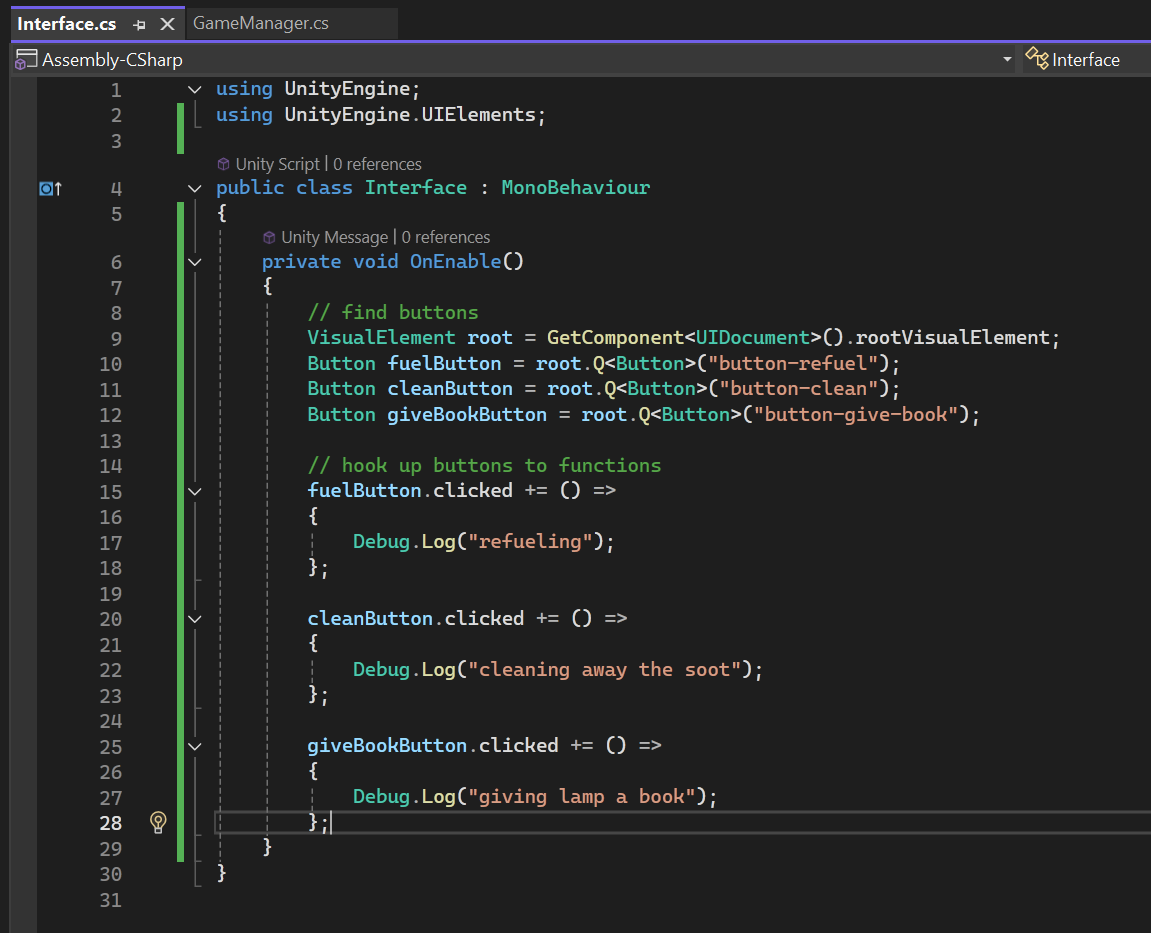Collapse the using directives block at line 1
The height and width of the screenshot is (933, 1151).
[x=195, y=90]
